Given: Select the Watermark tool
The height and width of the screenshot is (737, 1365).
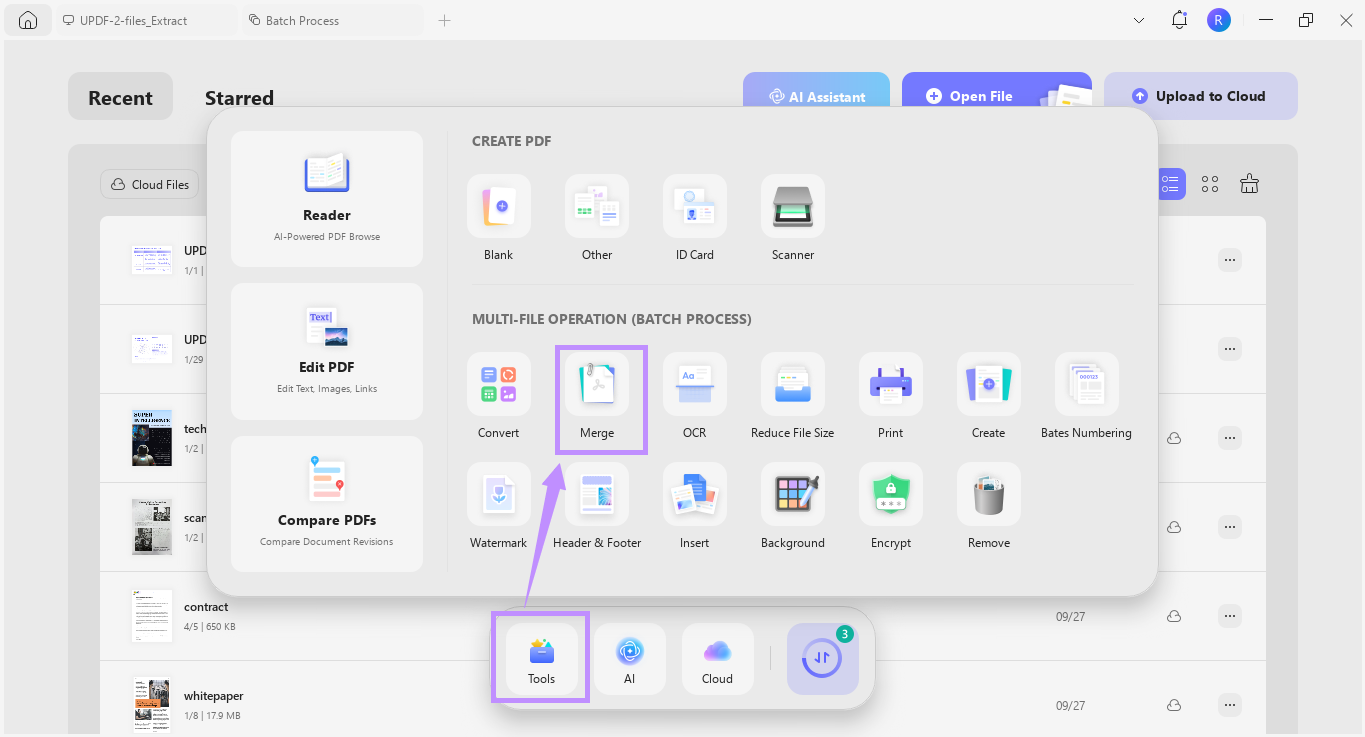Looking at the screenshot, I should coord(498,507).
